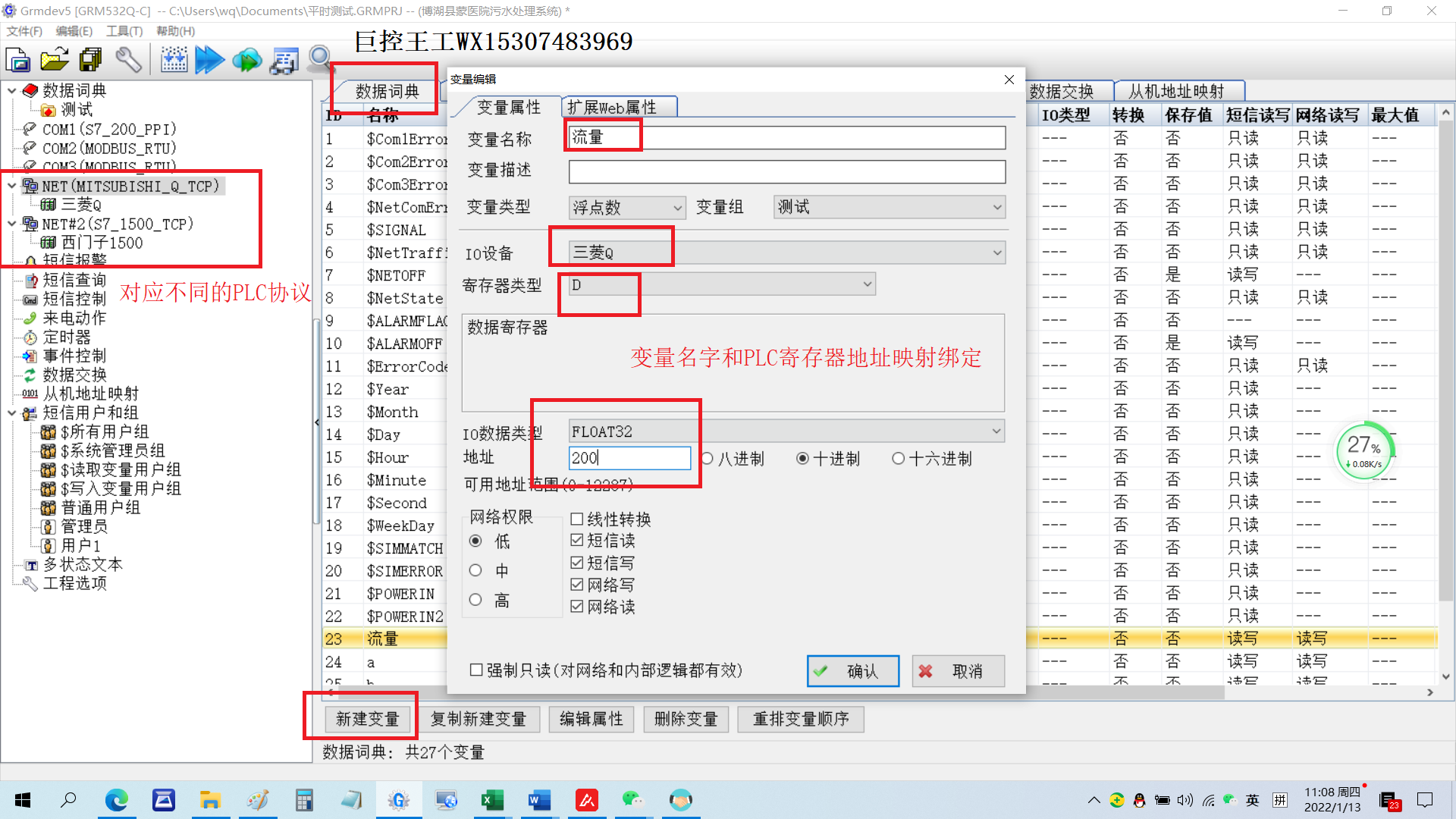Screen dimensions: 1456x819
Task: Click the blue double-arrow download icon
Action: (209, 59)
